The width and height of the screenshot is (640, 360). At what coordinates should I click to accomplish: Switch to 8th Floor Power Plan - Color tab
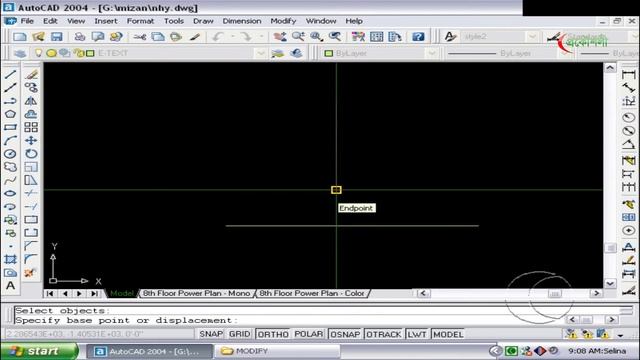[x=312, y=293]
